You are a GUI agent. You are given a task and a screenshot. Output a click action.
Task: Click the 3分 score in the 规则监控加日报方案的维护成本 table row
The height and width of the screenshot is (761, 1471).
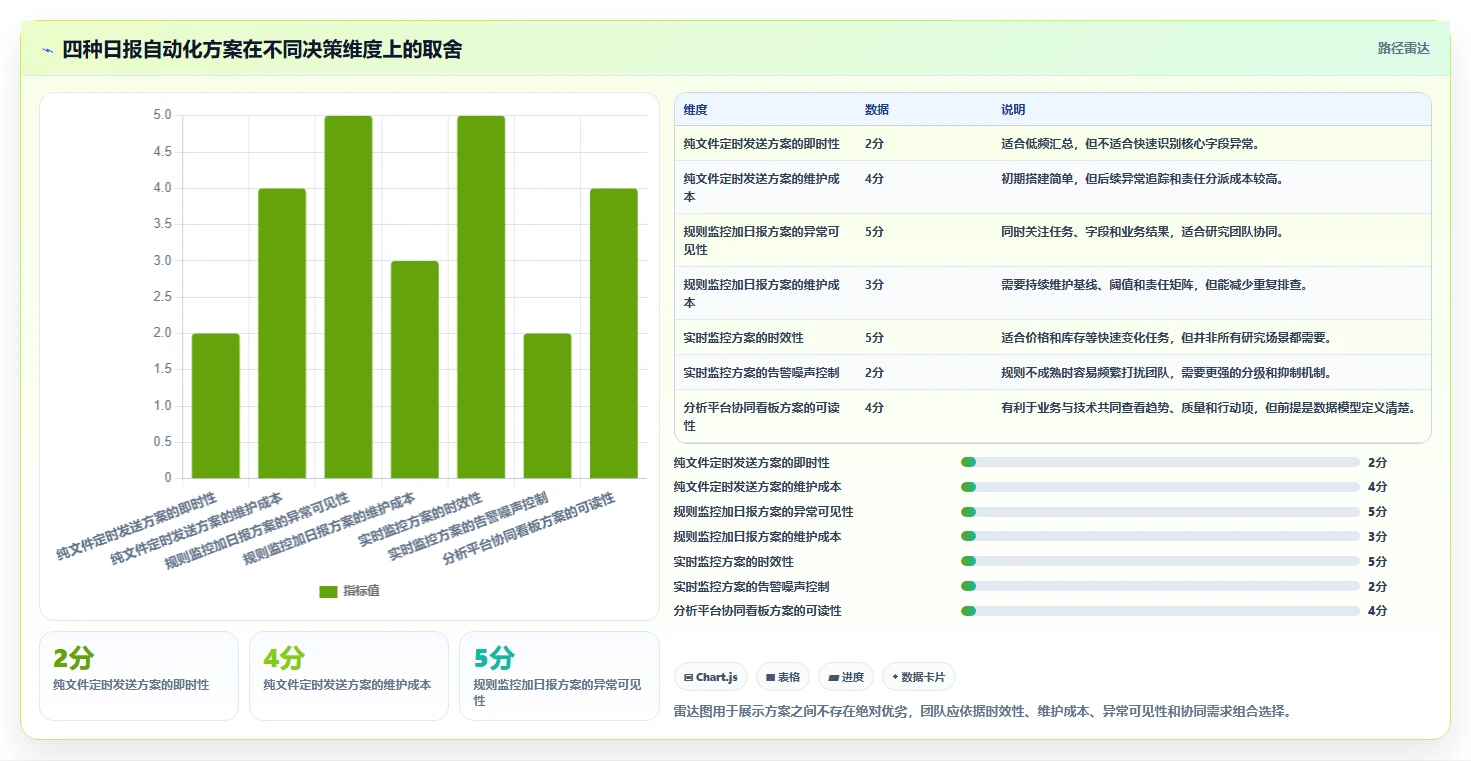pos(874,285)
